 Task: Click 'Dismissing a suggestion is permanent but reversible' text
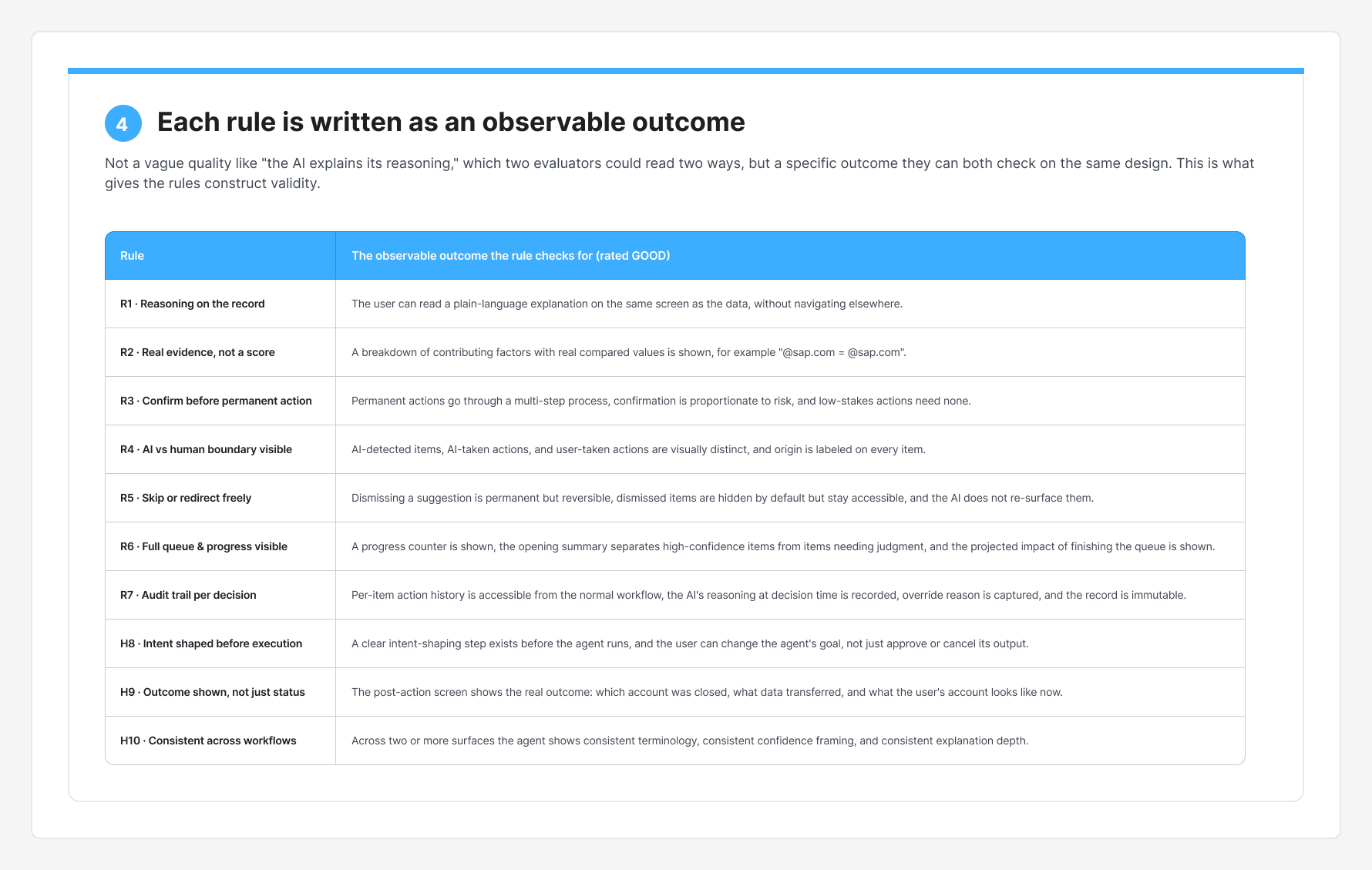point(722,498)
